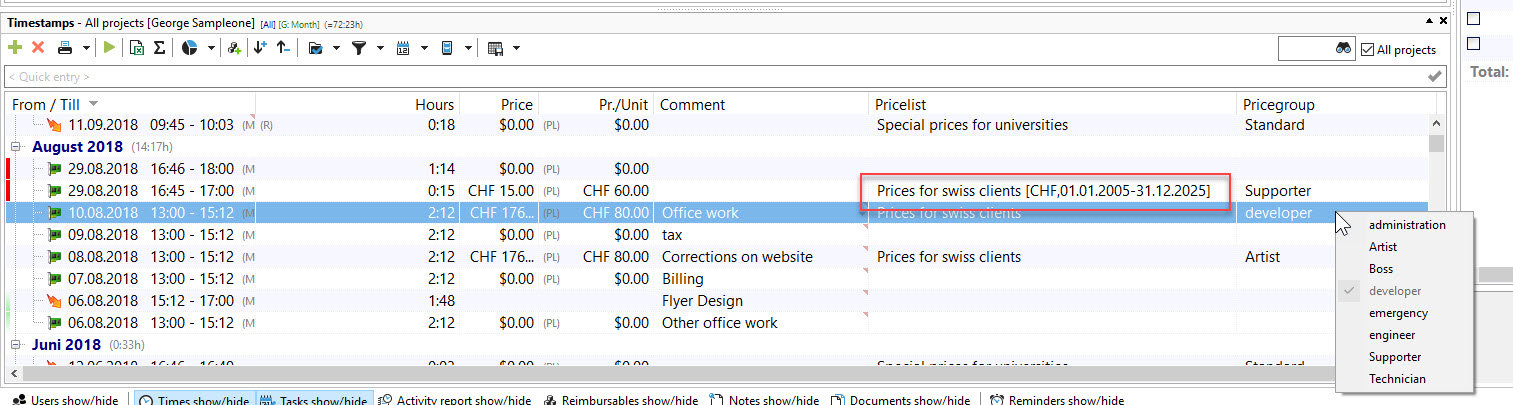
Task: Choose Technician in the pricegroup list
Action: (x=1397, y=379)
